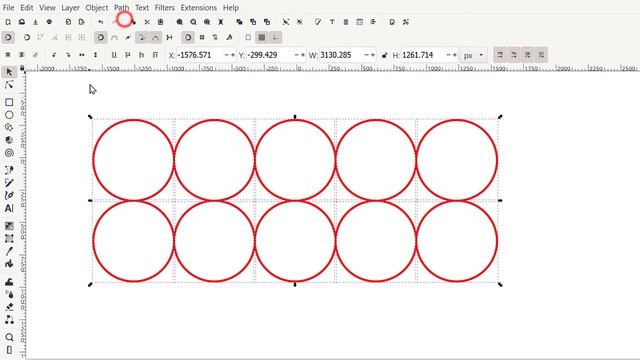Click the Ungroup objects icon
Image resolution: width=640 pixels, height=360 pixels.
pos(300,22)
